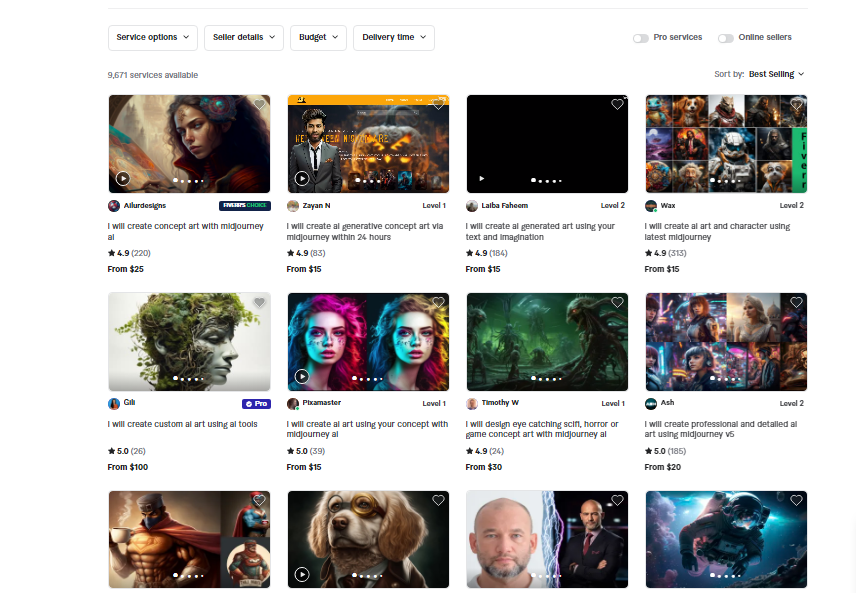Favorite the Pixamaster gig heart icon
Viewport: 856px width, 593px height.
438,303
